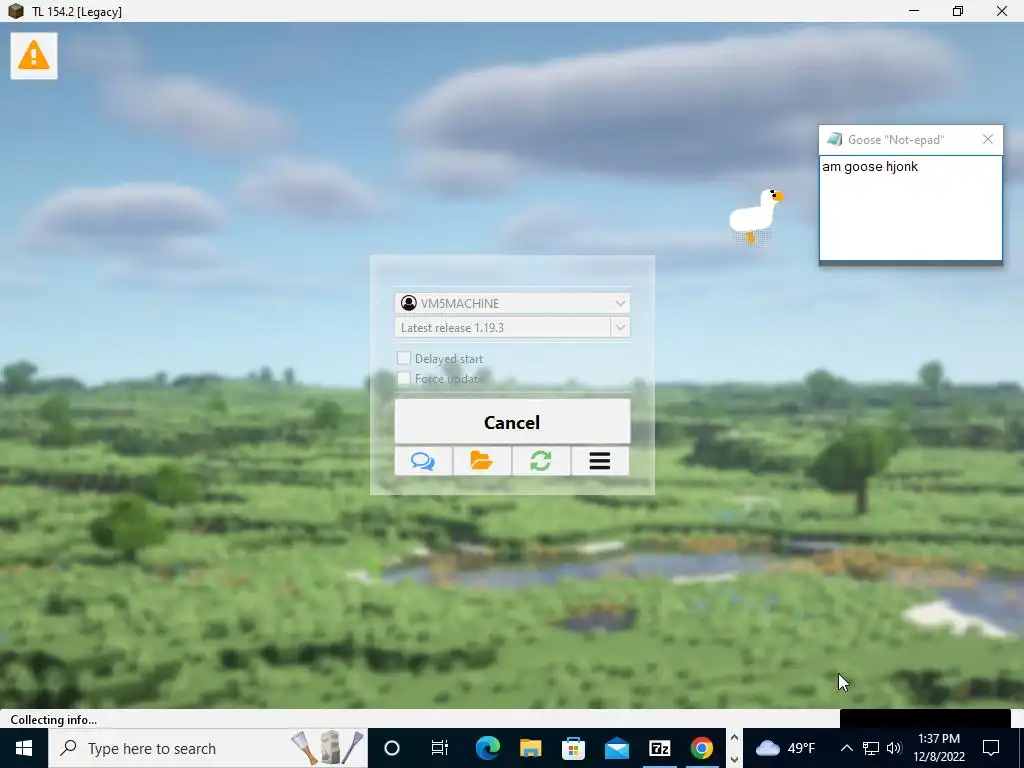
Task: Click the Goose "Not-epad" title bar
Action: 910,139
